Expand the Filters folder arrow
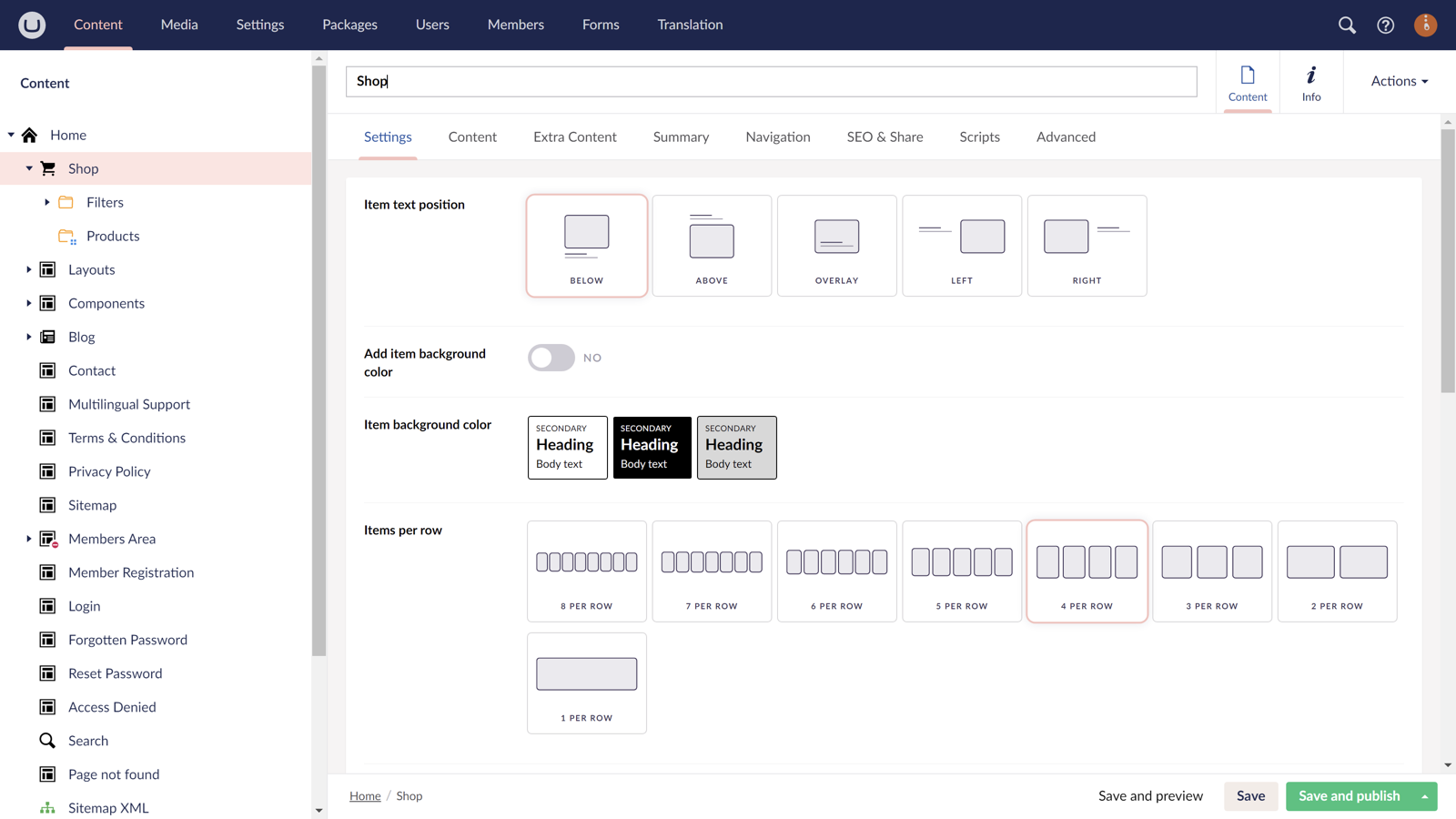 (47, 202)
